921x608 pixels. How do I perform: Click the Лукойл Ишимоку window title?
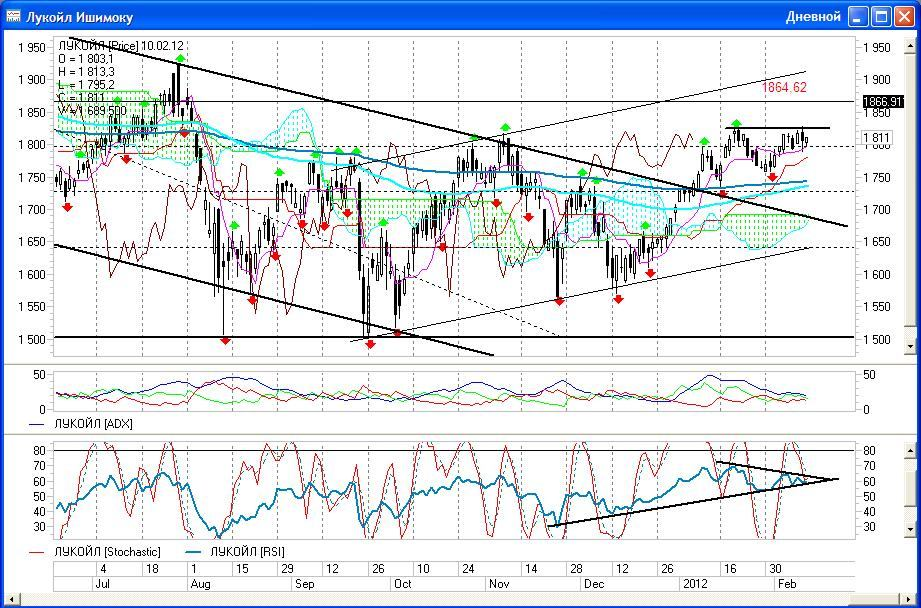click(x=79, y=17)
